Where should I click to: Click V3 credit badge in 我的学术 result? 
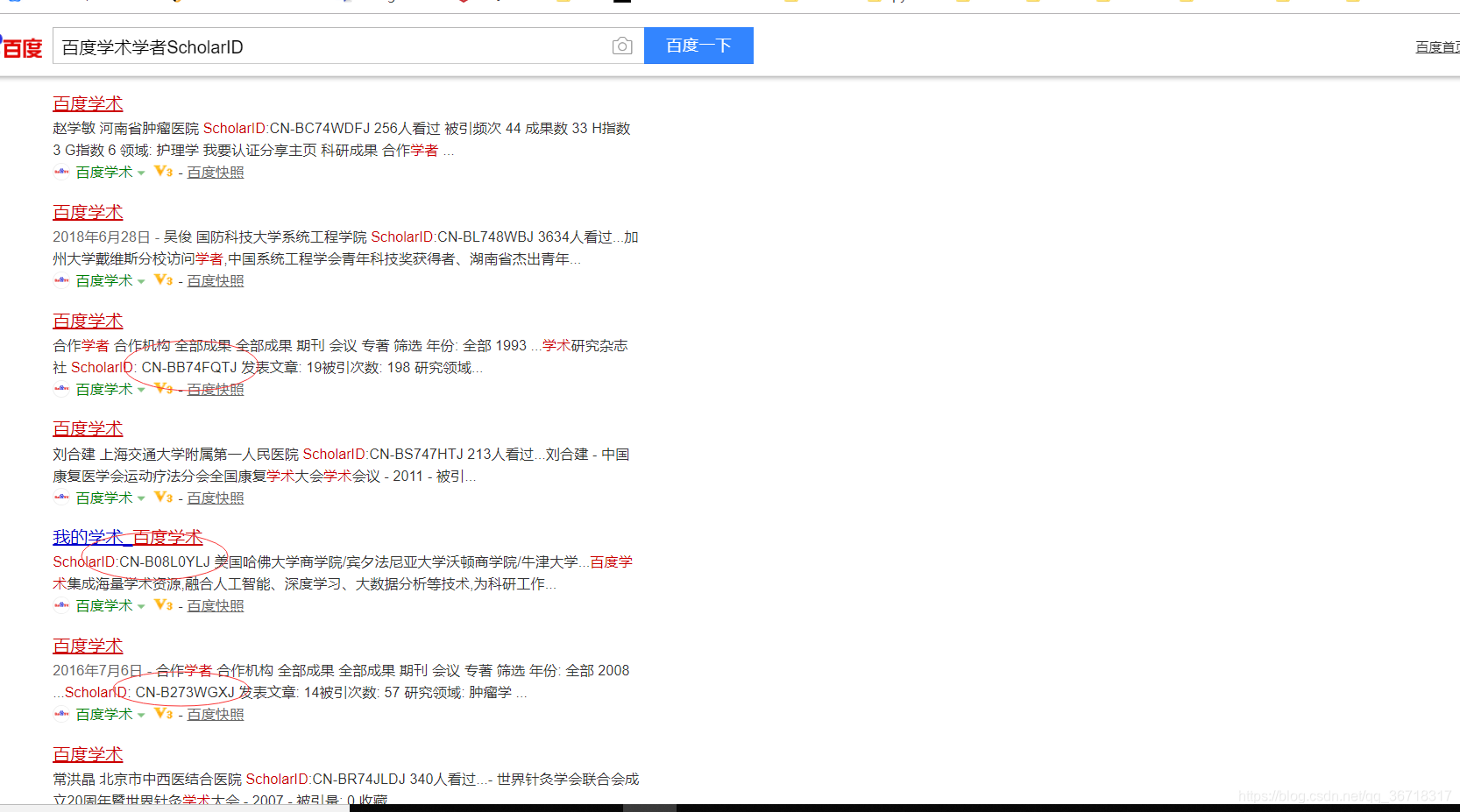tap(164, 605)
